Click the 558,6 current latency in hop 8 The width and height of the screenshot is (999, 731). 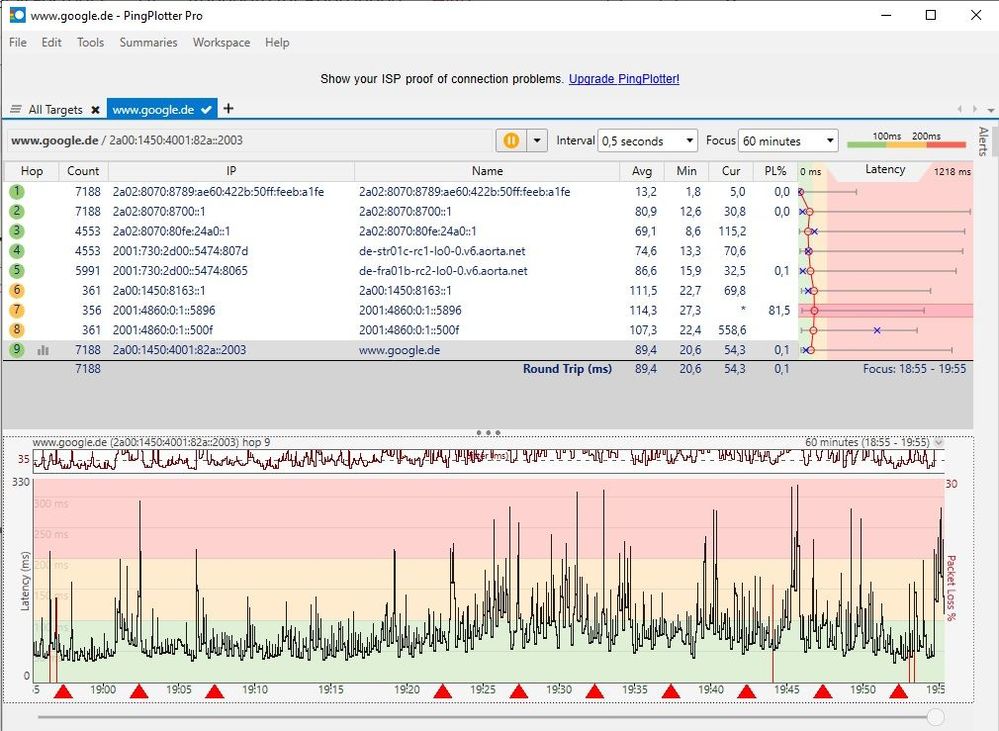point(731,330)
